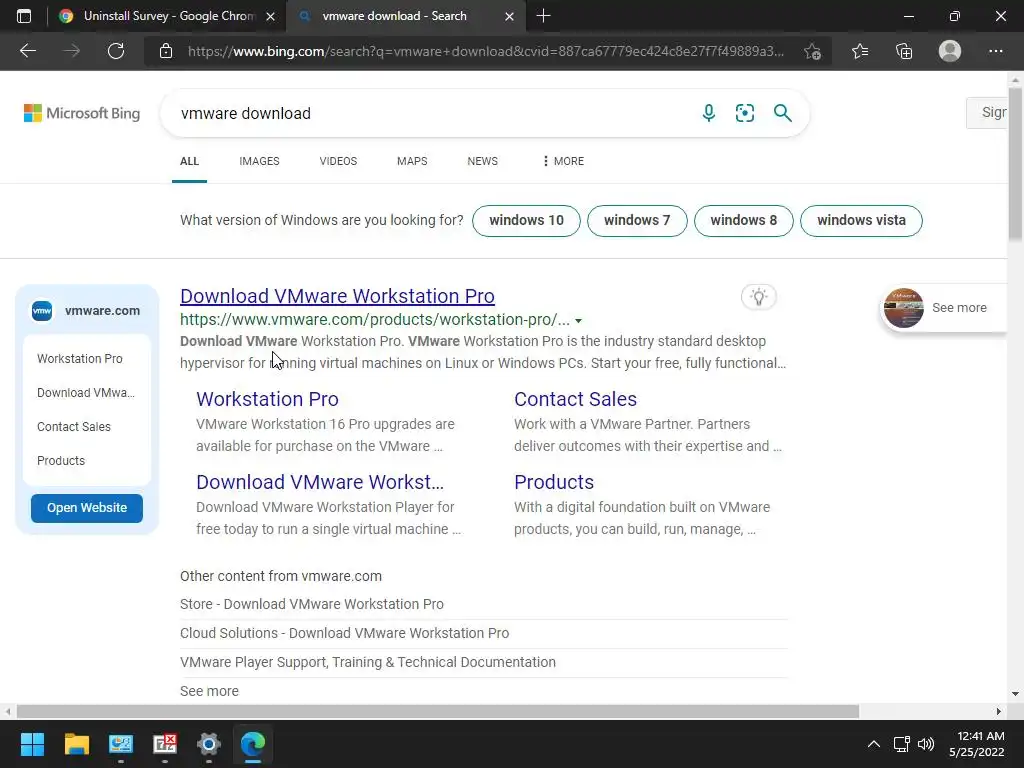
Task: Open the Contact Sales sitelink heading
Action: coord(575,399)
